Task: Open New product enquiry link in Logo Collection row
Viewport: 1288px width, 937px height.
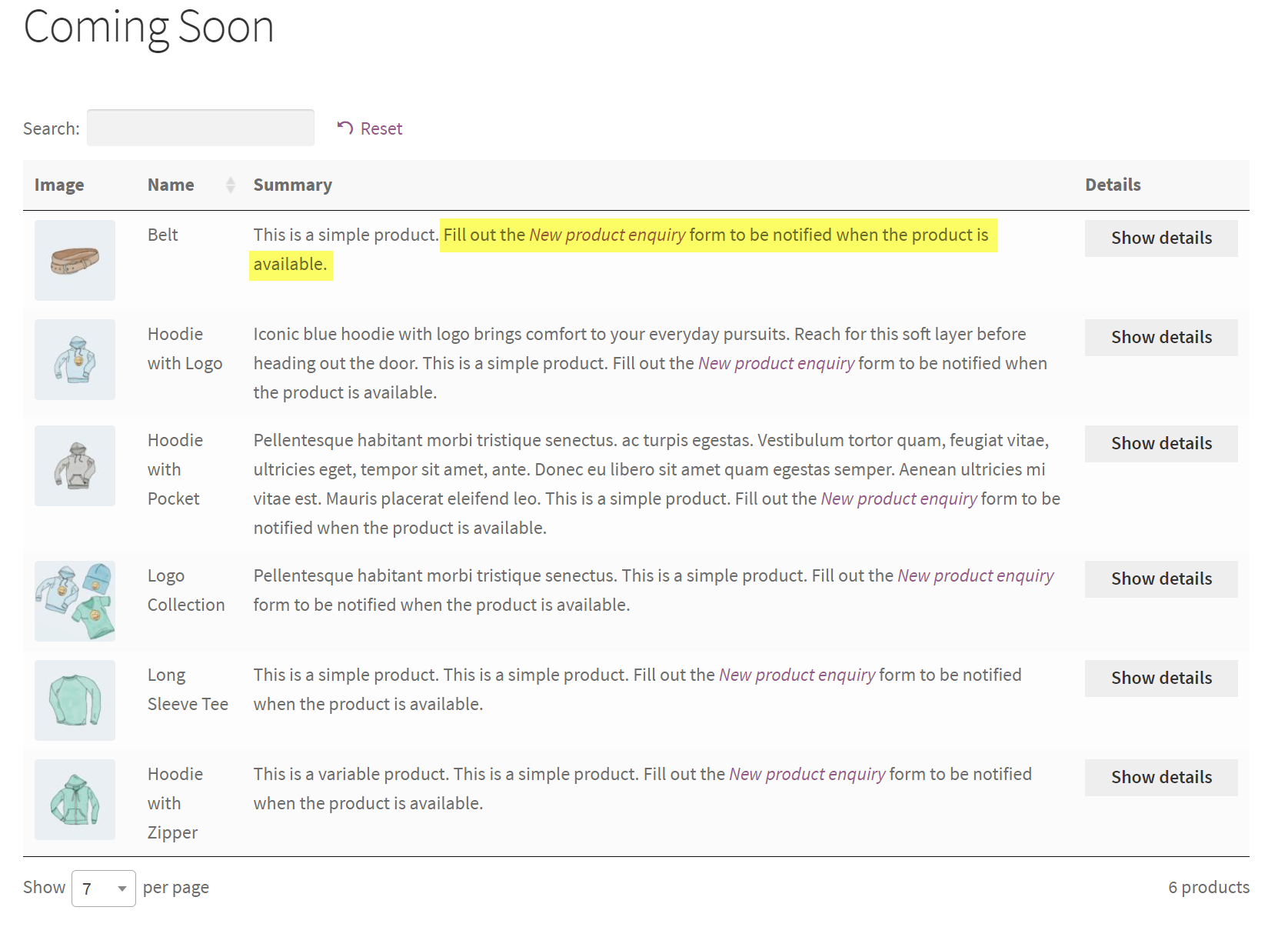Action: pyautogui.click(x=975, y=576)
